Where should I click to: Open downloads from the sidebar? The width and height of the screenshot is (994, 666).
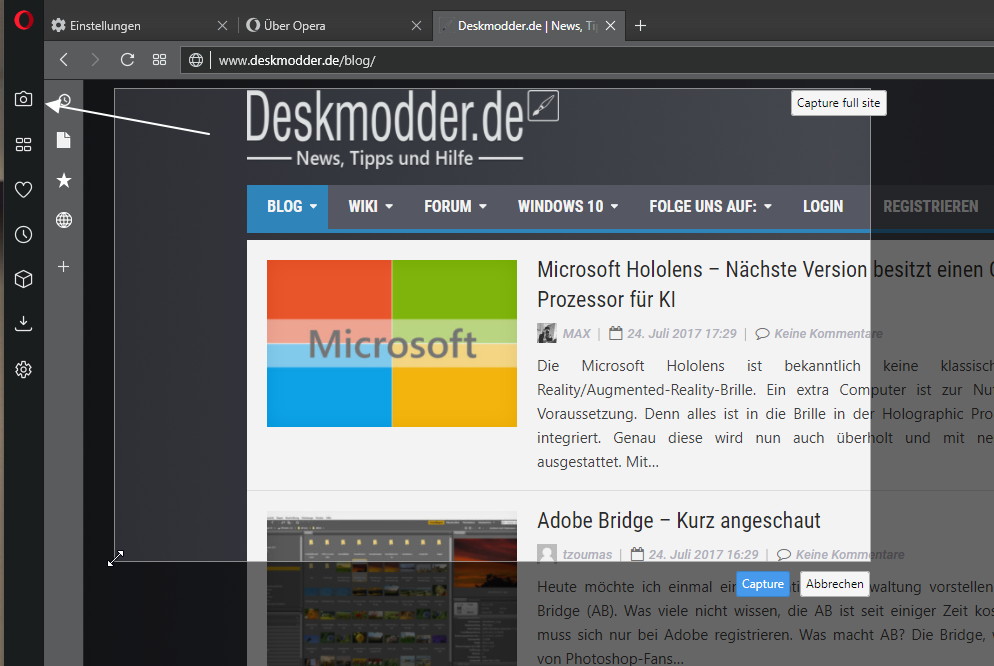(23, 324)
